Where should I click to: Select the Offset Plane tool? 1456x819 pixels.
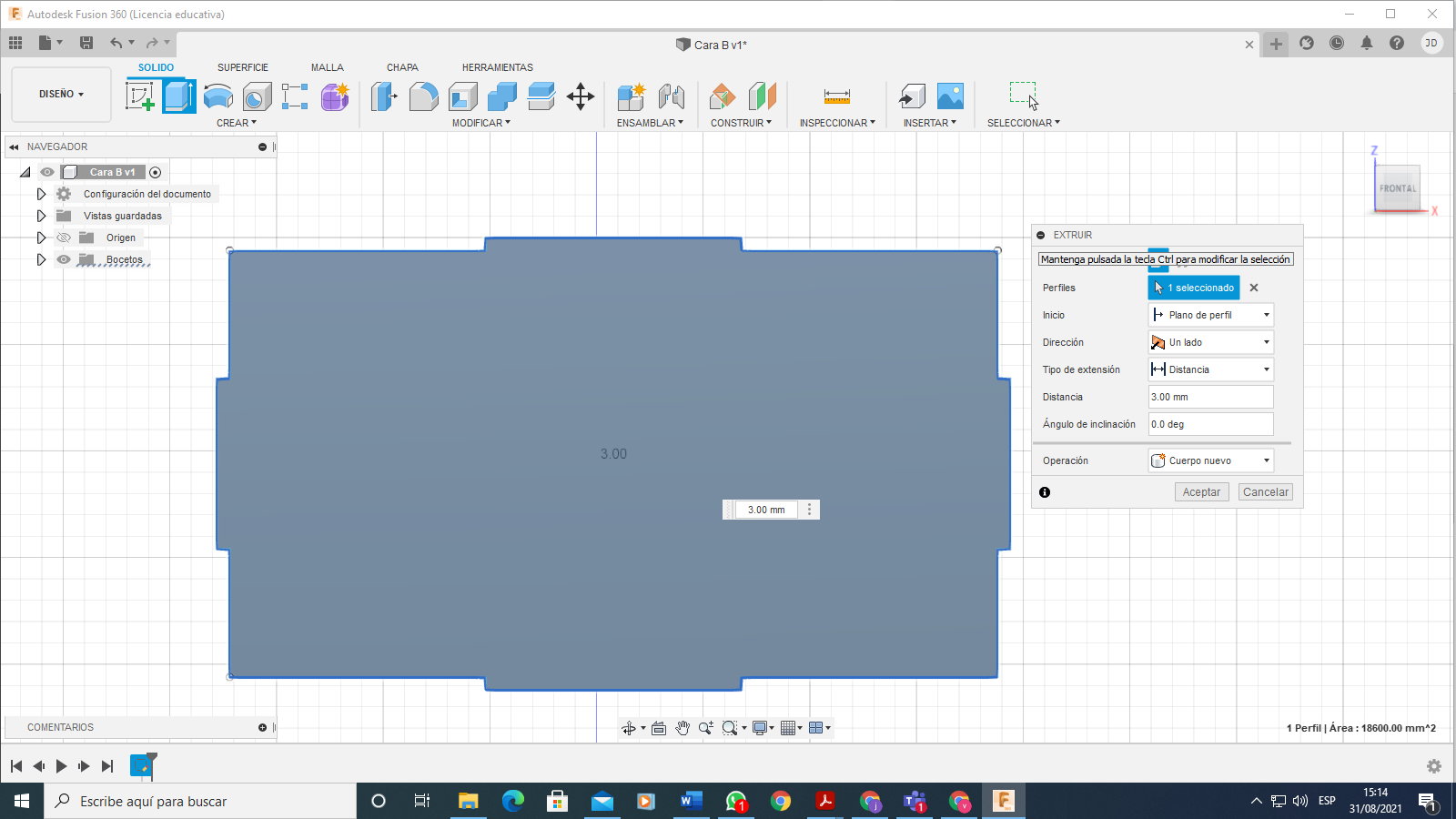(x=723, y=96)
